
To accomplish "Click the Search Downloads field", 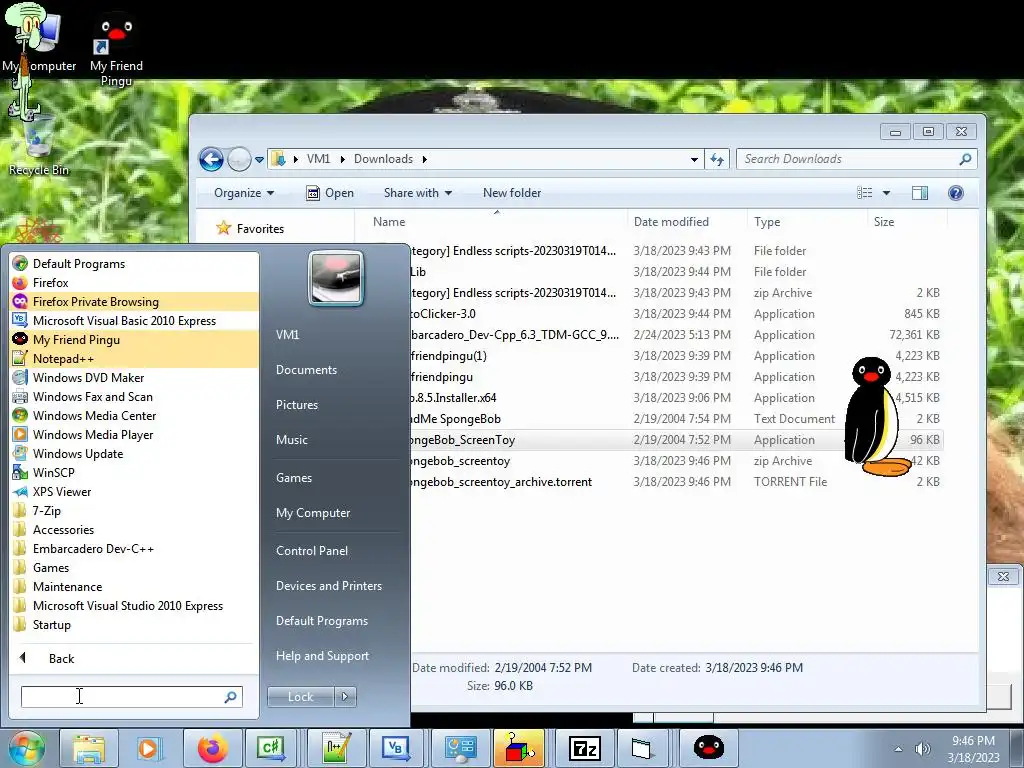I will click(856, 159).
